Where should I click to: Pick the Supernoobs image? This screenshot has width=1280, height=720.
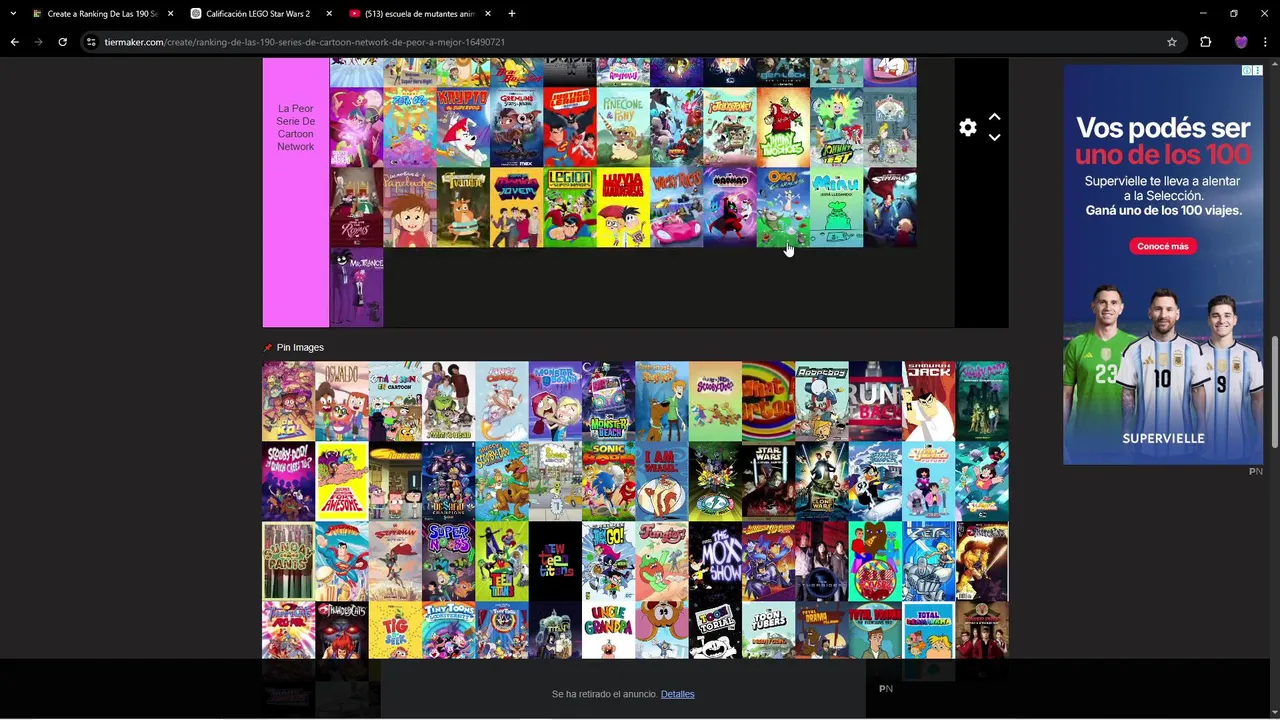click(x=448, y=561)
